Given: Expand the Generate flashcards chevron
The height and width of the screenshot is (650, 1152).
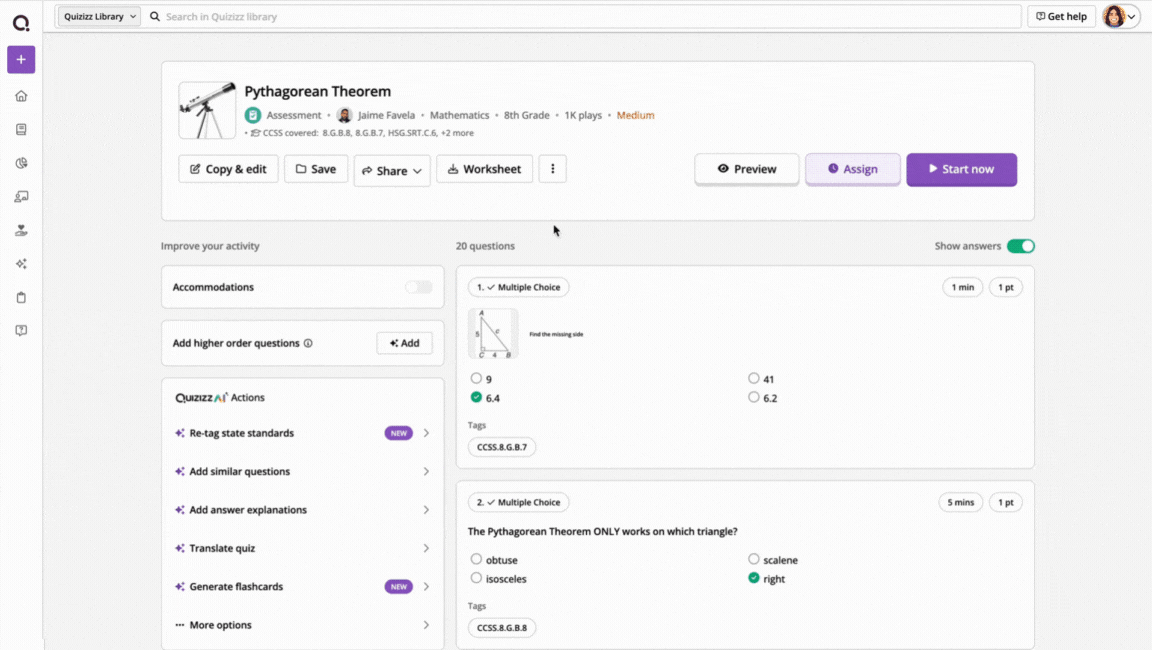Looking at the screenshot, I should tap(426, 587).
